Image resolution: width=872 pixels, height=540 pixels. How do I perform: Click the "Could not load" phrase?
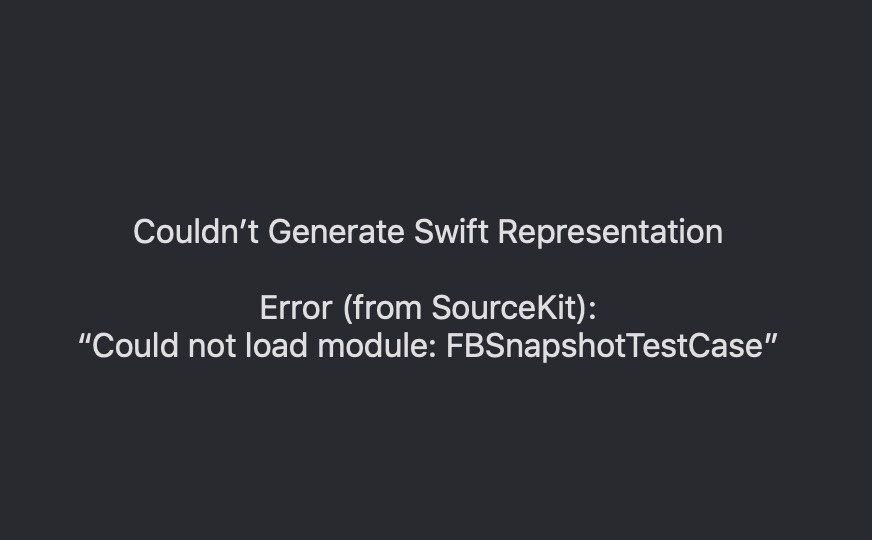[199, 345]
